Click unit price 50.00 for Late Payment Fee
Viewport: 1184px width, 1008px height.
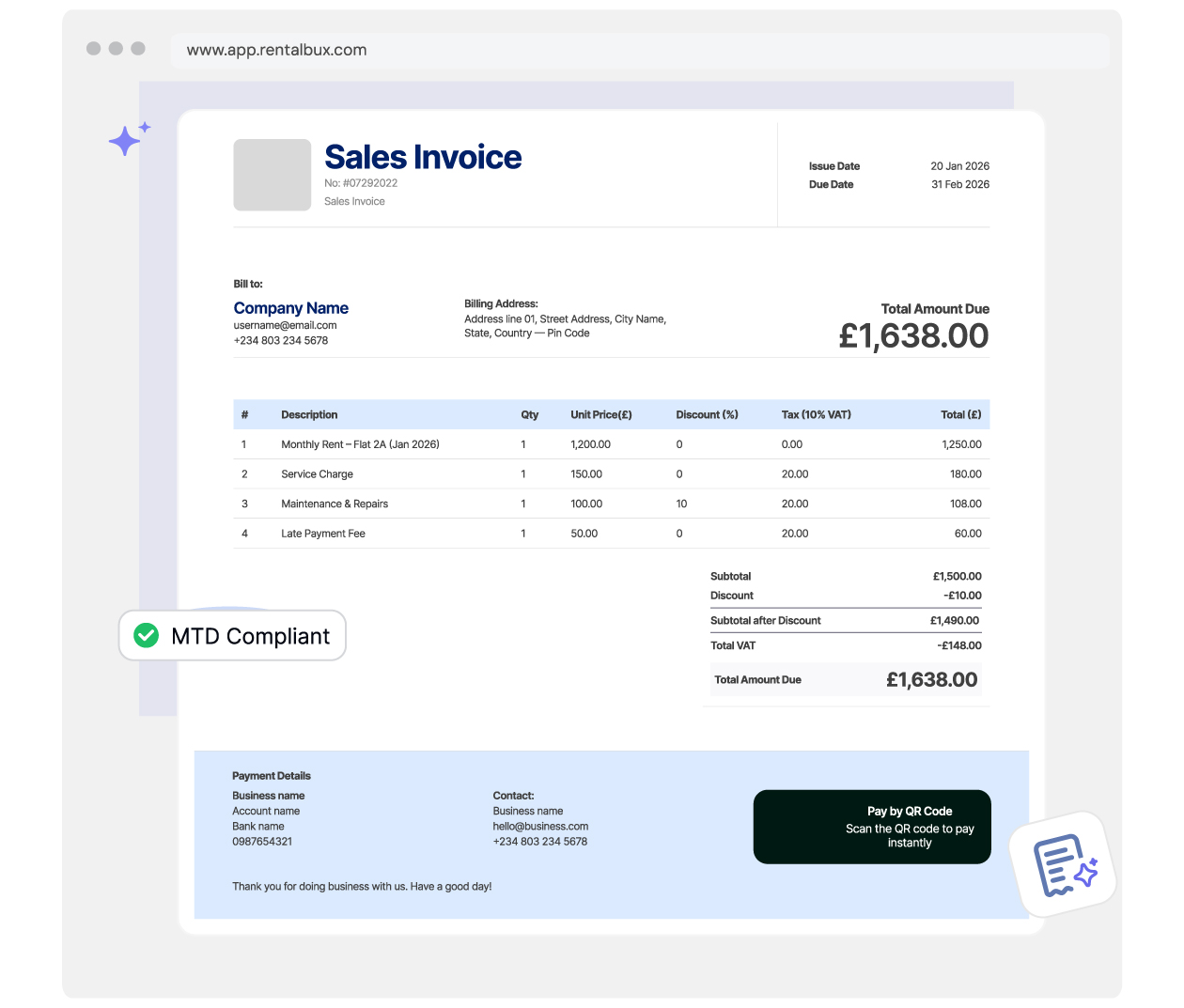pos(584,534)
